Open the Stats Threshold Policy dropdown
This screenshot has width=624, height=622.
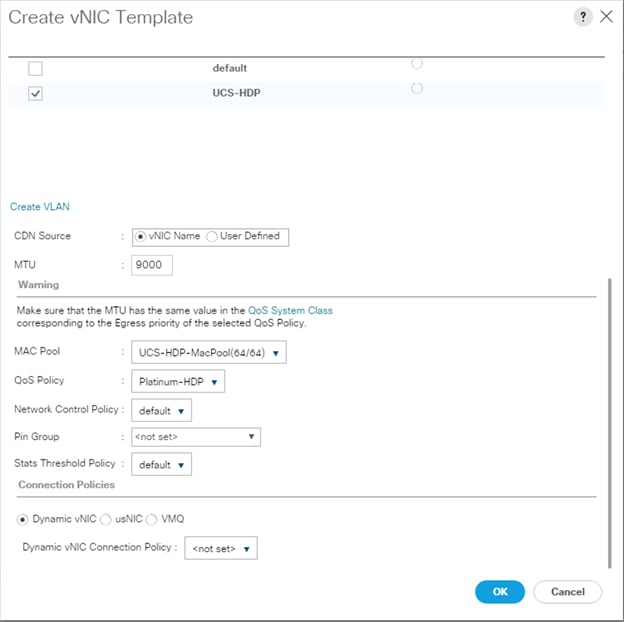pyautogui.click(x=162, y=464)
